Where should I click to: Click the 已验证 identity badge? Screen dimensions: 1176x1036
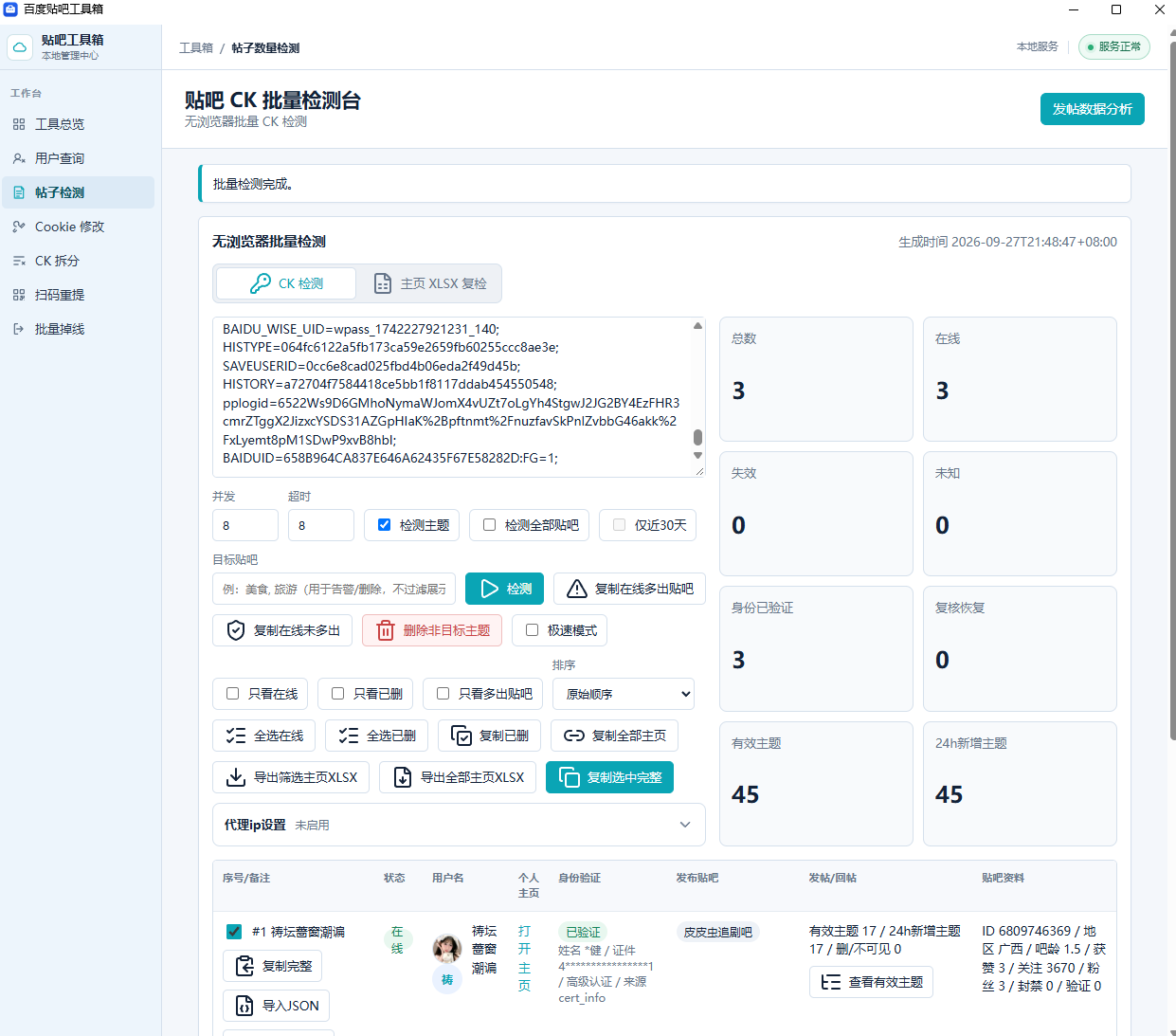(x=583, y=932)
